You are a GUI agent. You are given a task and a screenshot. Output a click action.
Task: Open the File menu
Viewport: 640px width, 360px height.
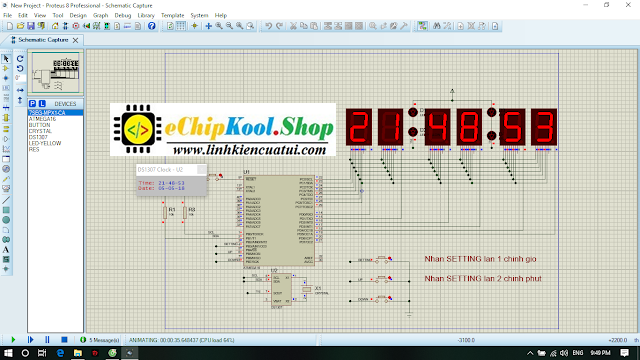(x=8, y=15)
